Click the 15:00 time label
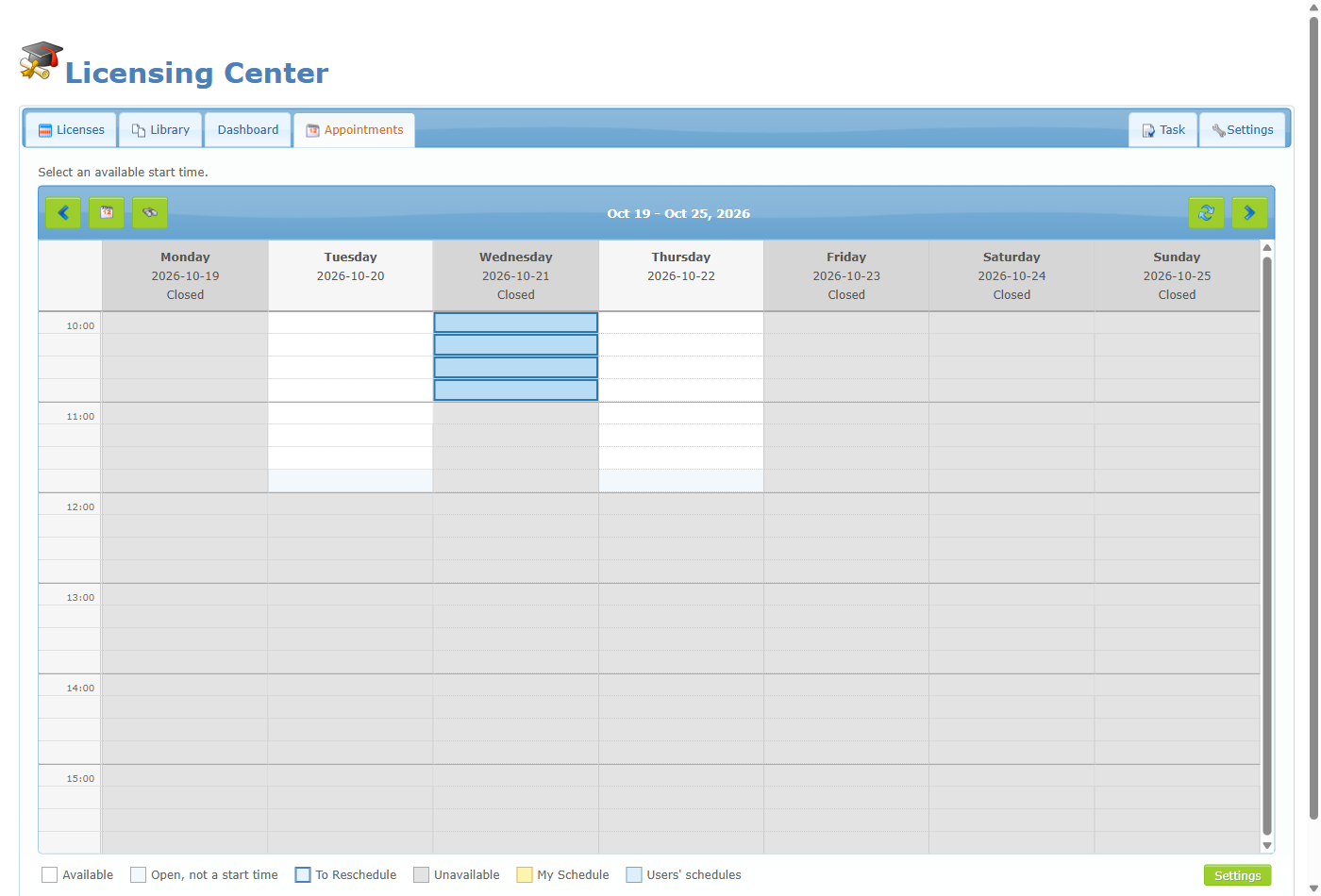Viewport: 1321px width, 896px height. [x=80, y=779]
